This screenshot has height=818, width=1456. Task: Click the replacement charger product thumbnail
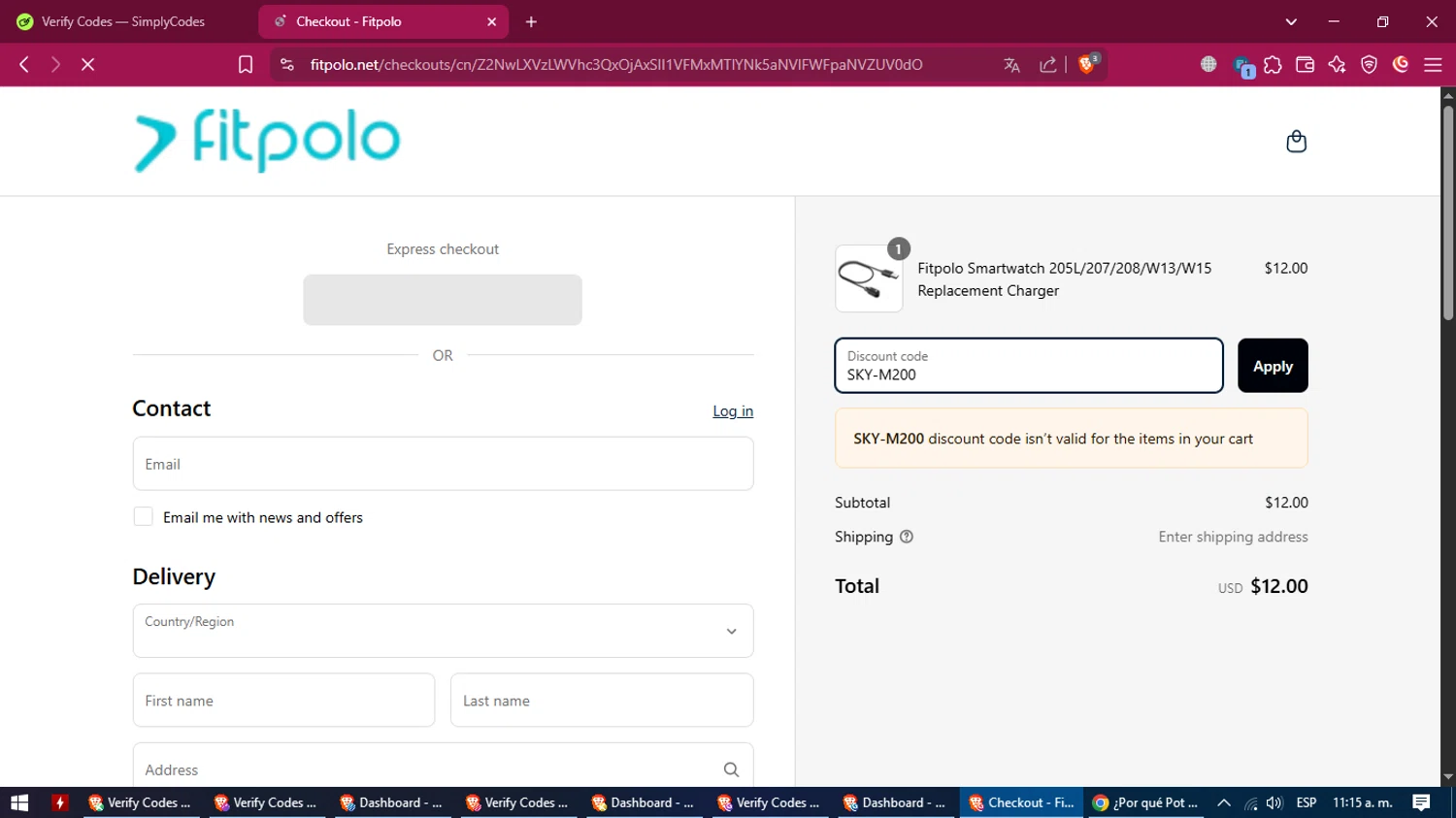click(869, 278)
